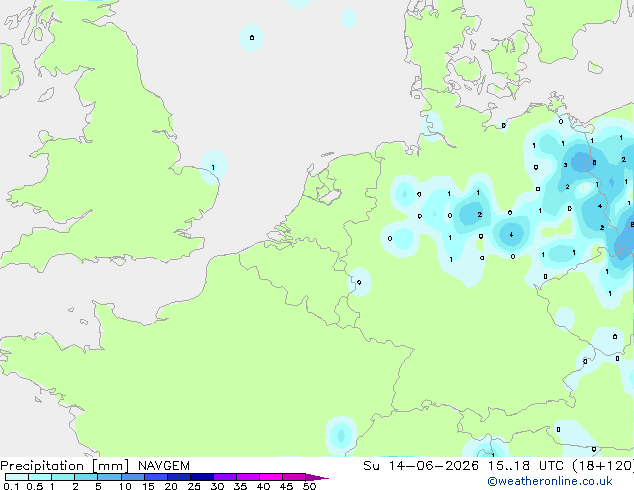Screen dimensions: 634x490
Task: Pick the 1–2 mm legend color swatch
Action: pyautogui.click(x=63, y=477)
